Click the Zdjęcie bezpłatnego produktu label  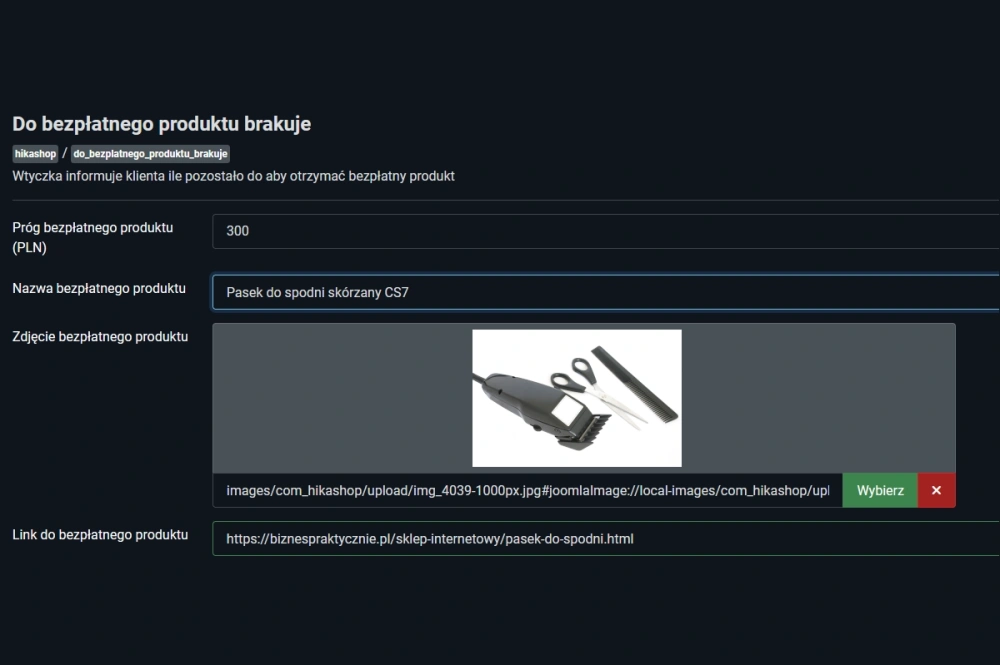click(x=100, y=337)
